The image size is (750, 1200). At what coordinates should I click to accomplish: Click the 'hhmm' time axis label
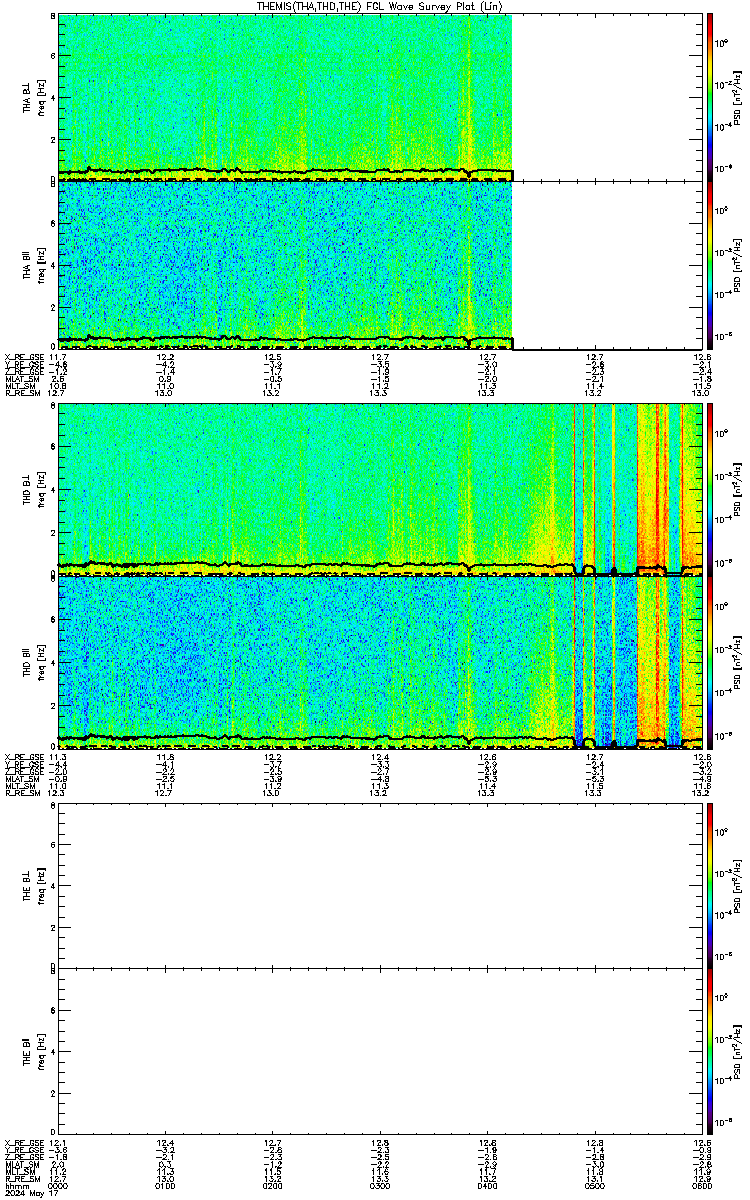pyautogui.click(x=15, y=1186)
